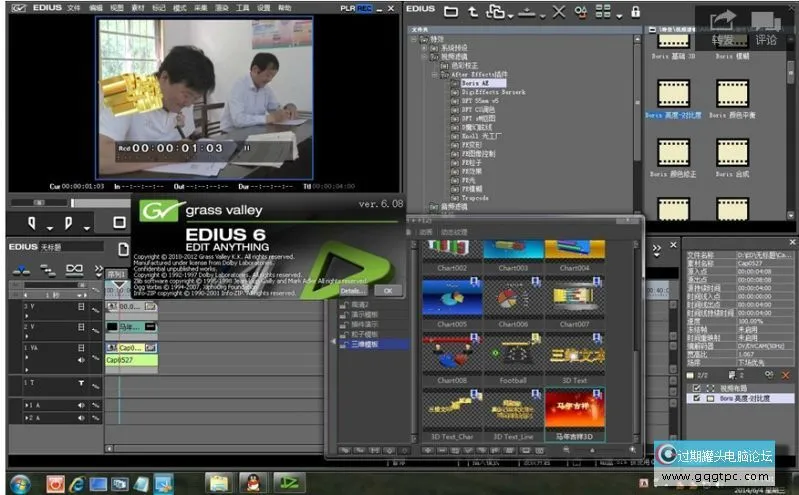Image resolution: width=799 pixels, height=495 pixels.
Task: Click the search magnifier icon in the bin toolbar
Action: pyautogui.click(x=581, y=12)
